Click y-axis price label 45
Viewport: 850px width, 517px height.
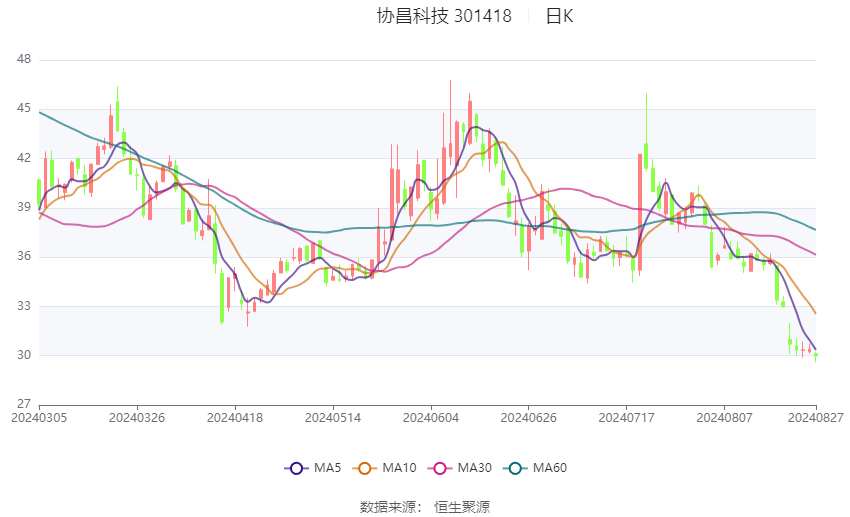pos(24,108)
